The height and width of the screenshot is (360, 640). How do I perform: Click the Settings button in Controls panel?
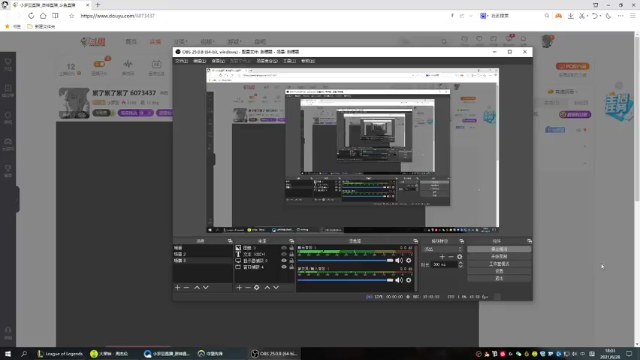(x=499, y=271)
